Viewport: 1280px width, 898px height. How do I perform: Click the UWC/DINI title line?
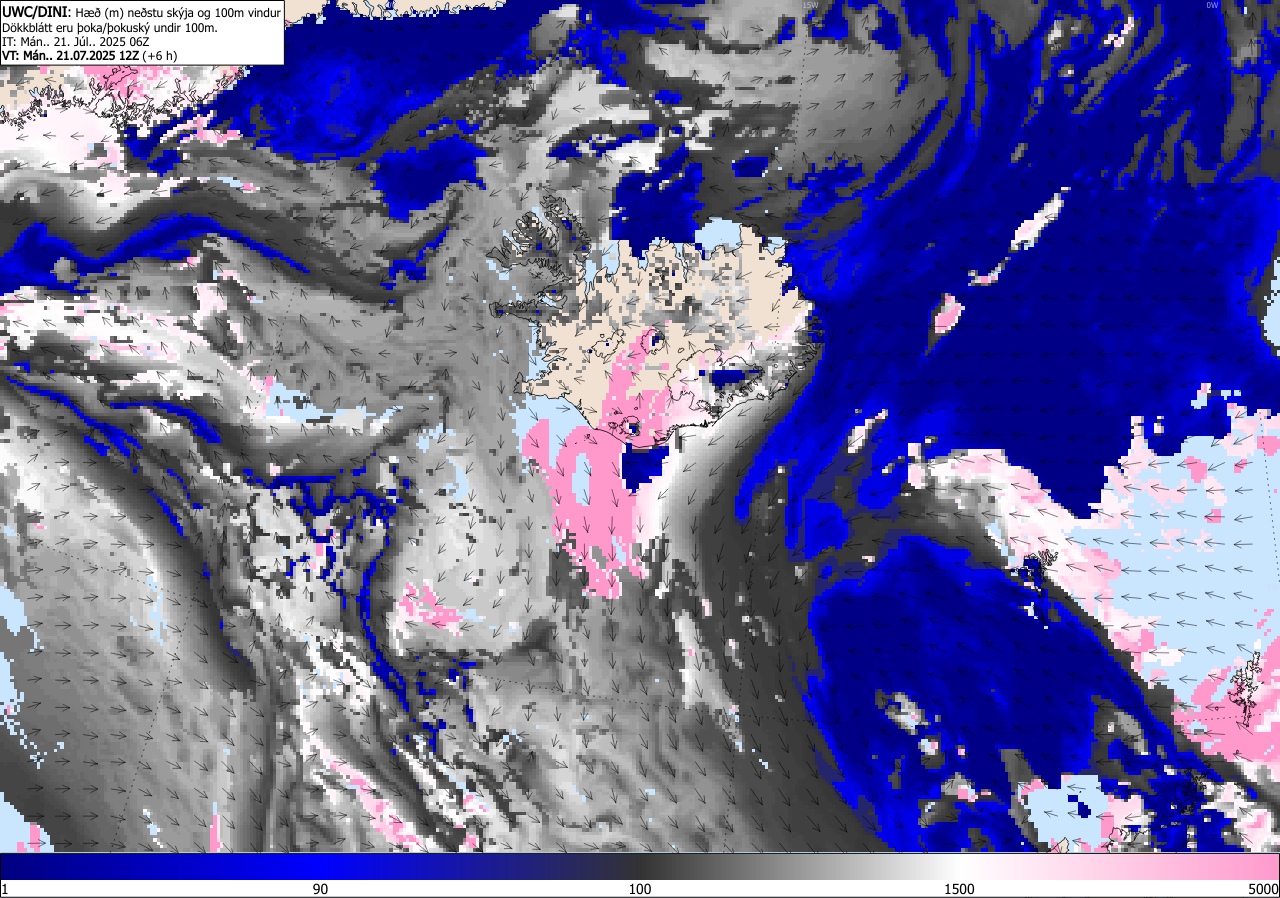[141, 11]
